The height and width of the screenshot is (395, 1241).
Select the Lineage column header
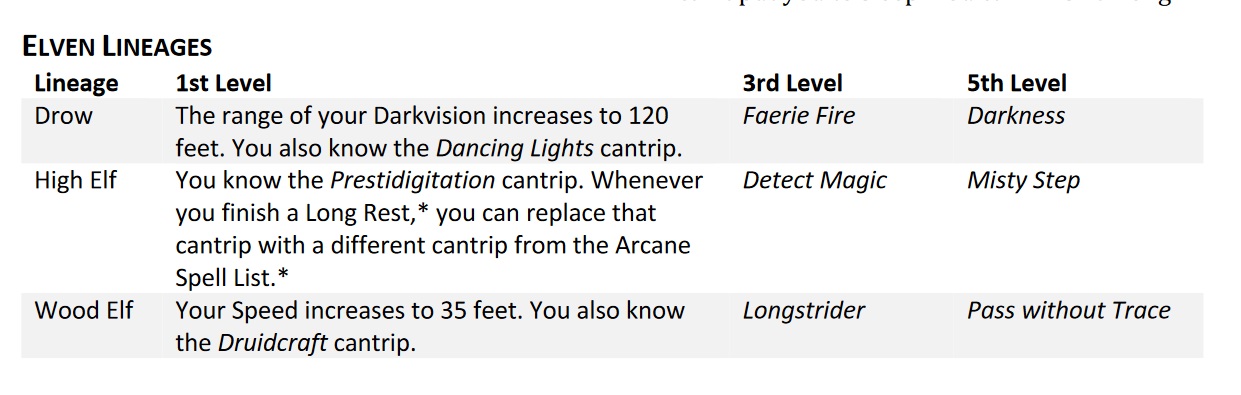point(76,83)
